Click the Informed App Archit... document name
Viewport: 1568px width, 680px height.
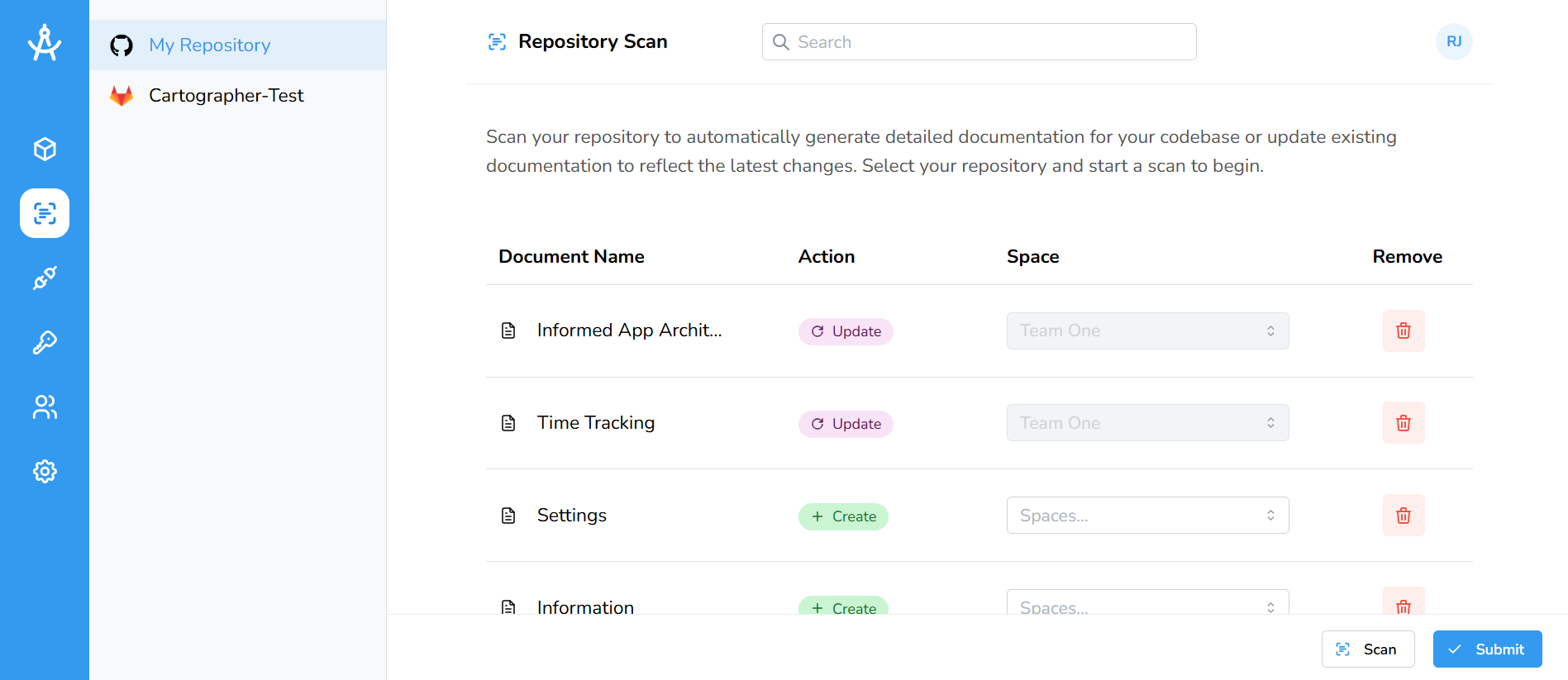629,330
